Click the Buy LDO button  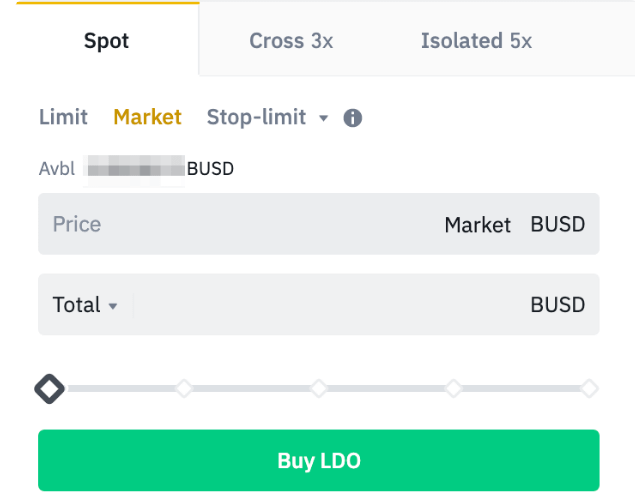tap(319, 460)
